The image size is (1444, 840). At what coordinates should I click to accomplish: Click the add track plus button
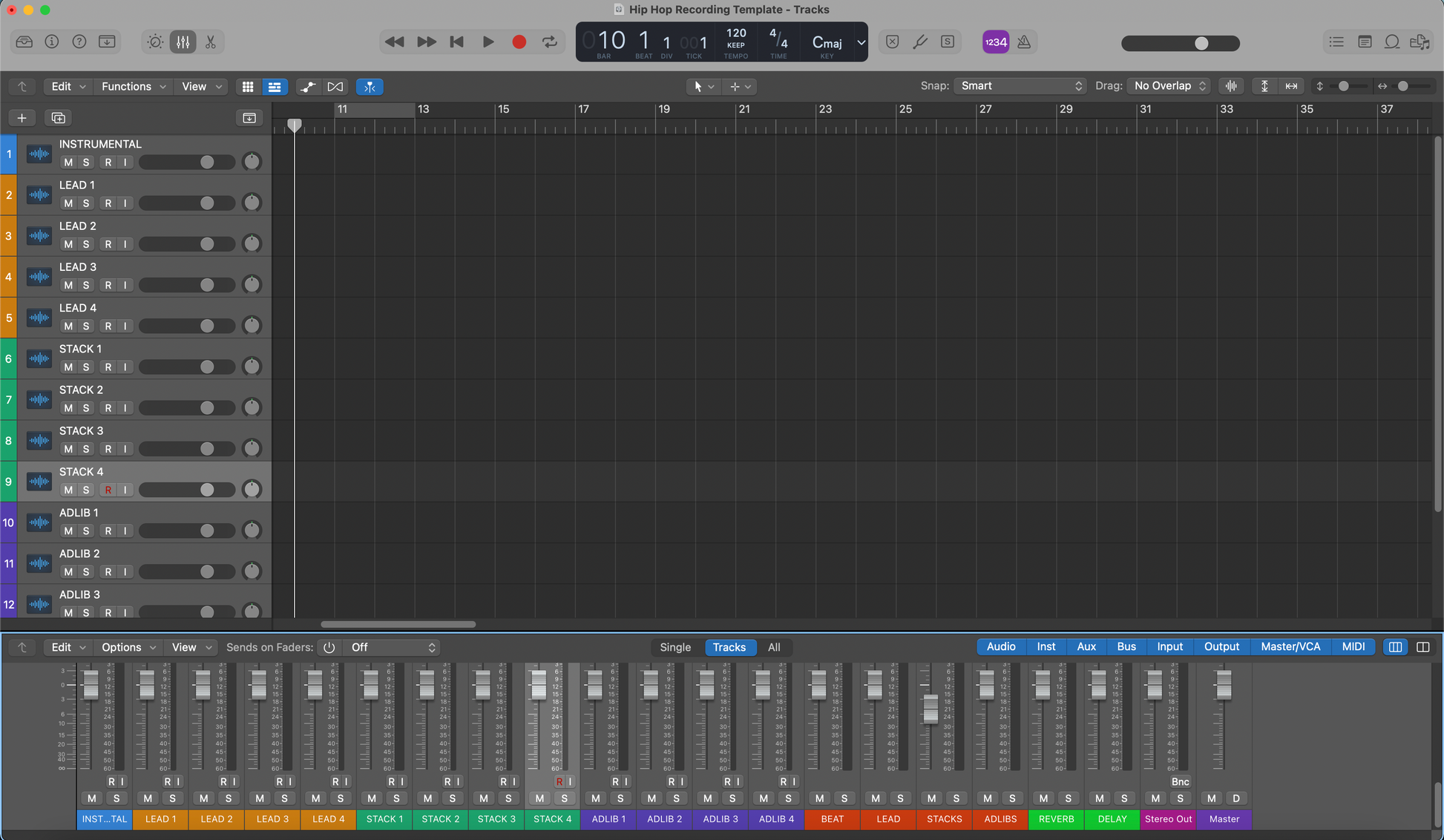pos(22,118)
